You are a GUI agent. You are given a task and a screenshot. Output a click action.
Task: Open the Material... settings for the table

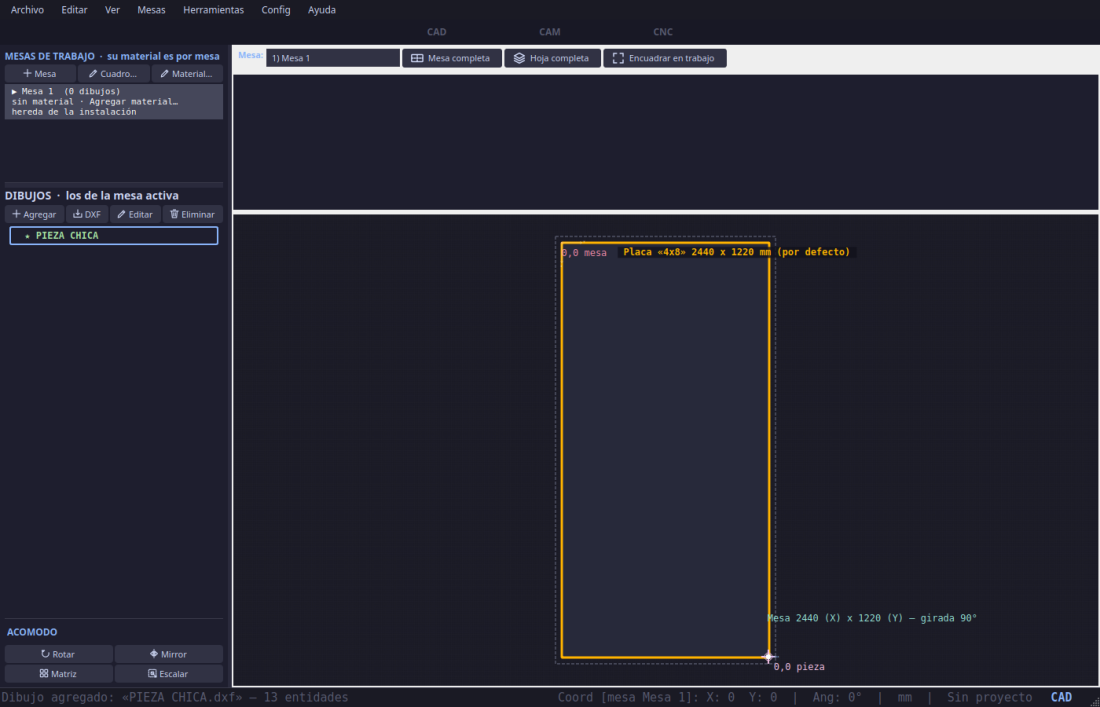click(187, 74)
